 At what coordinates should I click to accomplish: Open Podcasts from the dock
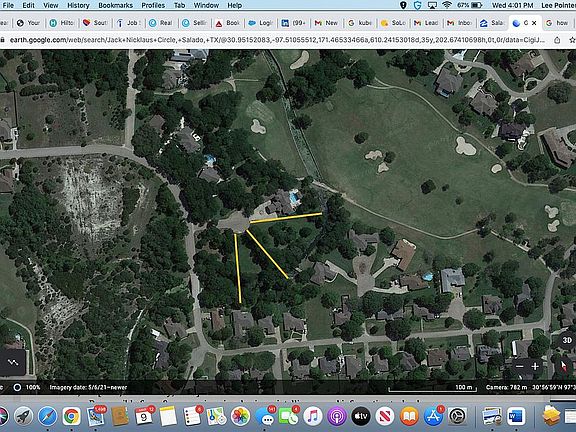[337, 416]
